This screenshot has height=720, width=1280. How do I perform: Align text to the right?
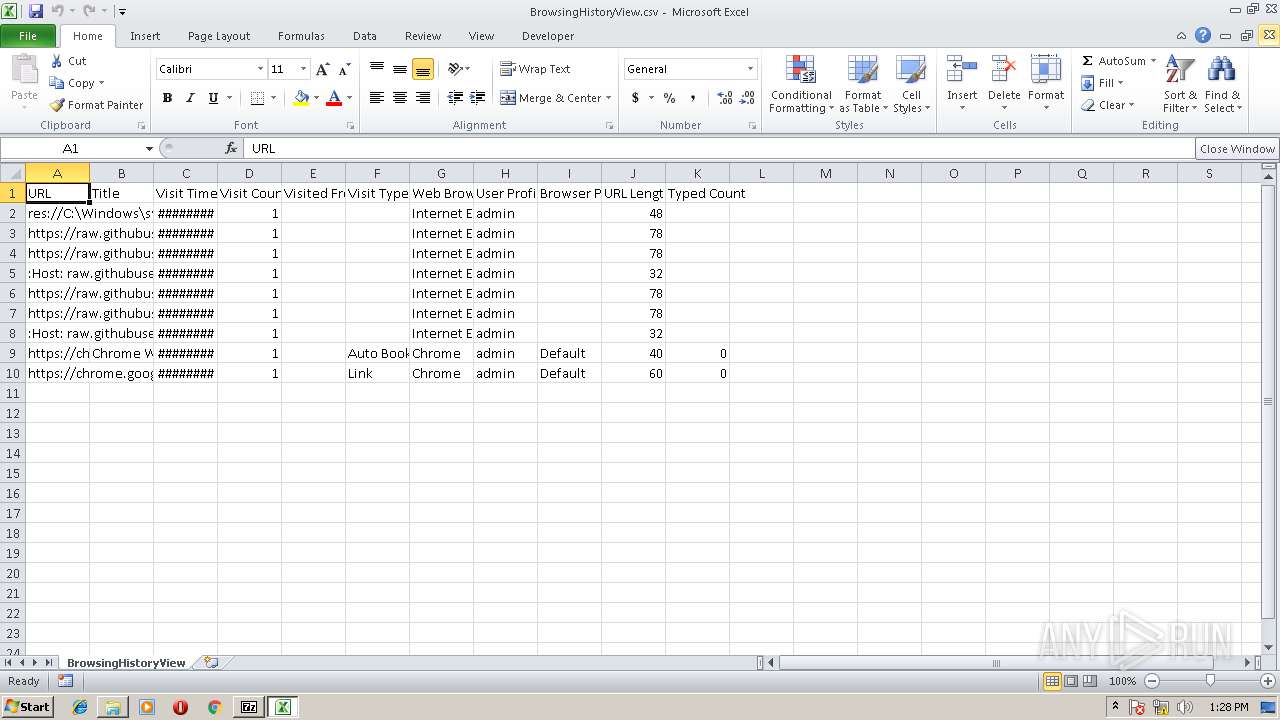(423, 98)
